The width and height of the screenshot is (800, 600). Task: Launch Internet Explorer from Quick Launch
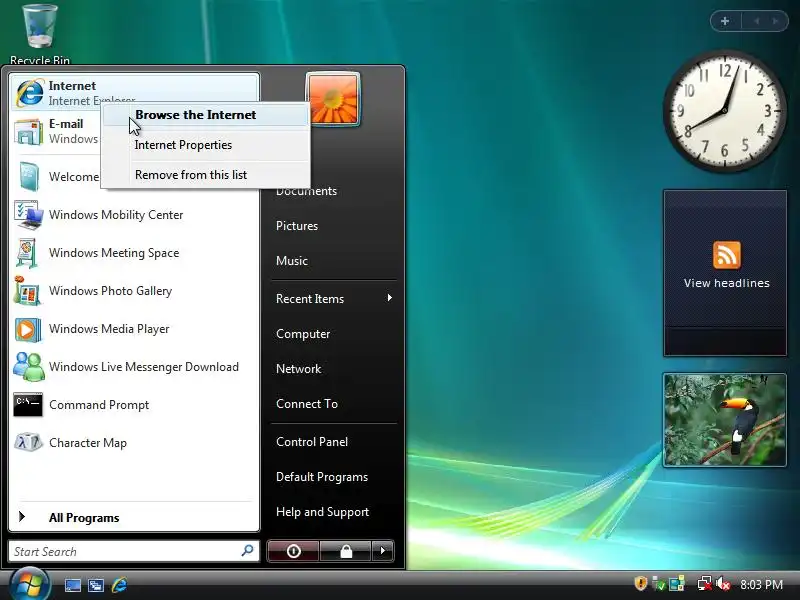click(x=119, y=585)
